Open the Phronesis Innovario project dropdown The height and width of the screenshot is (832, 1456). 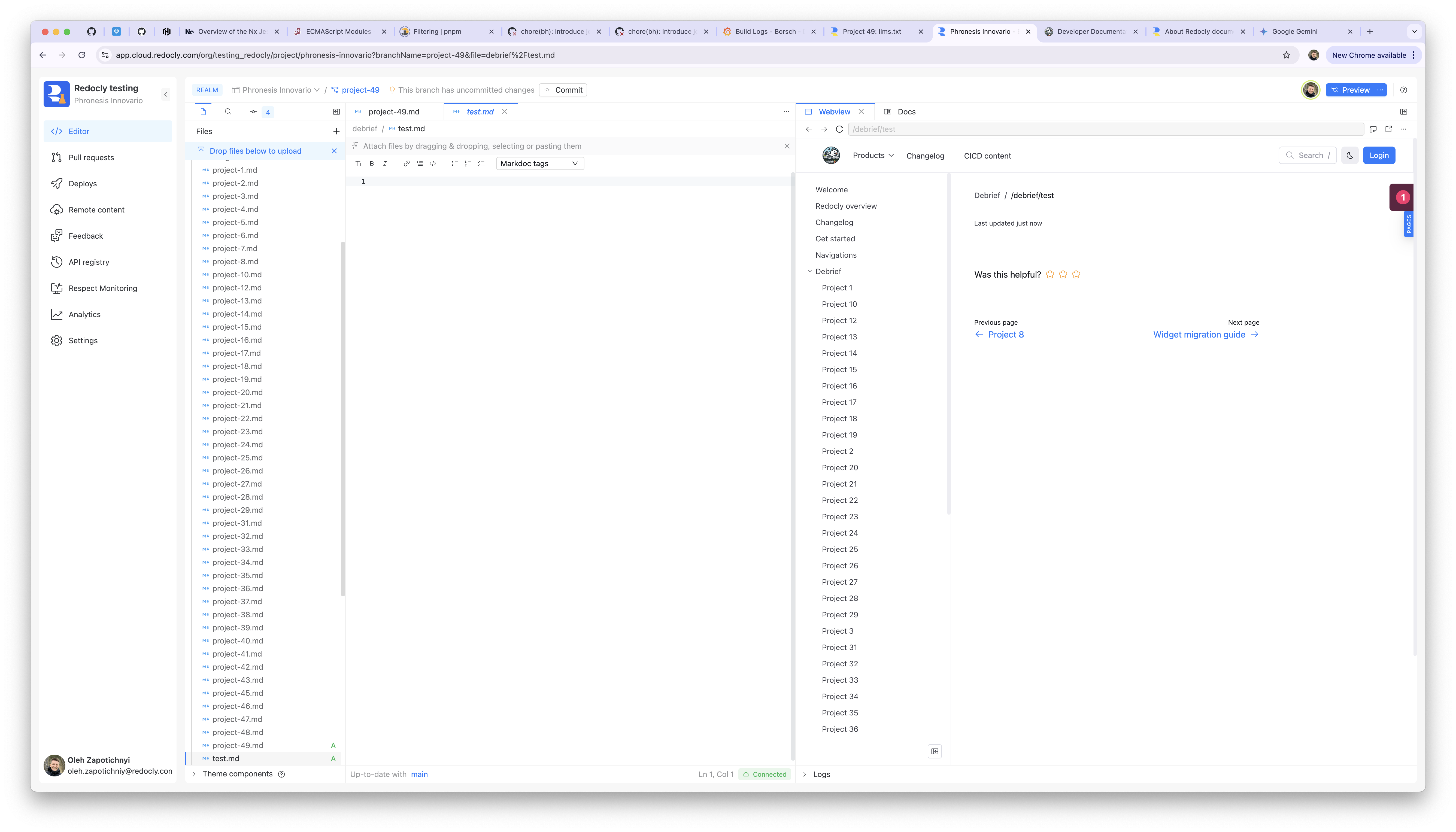(276, 90)
